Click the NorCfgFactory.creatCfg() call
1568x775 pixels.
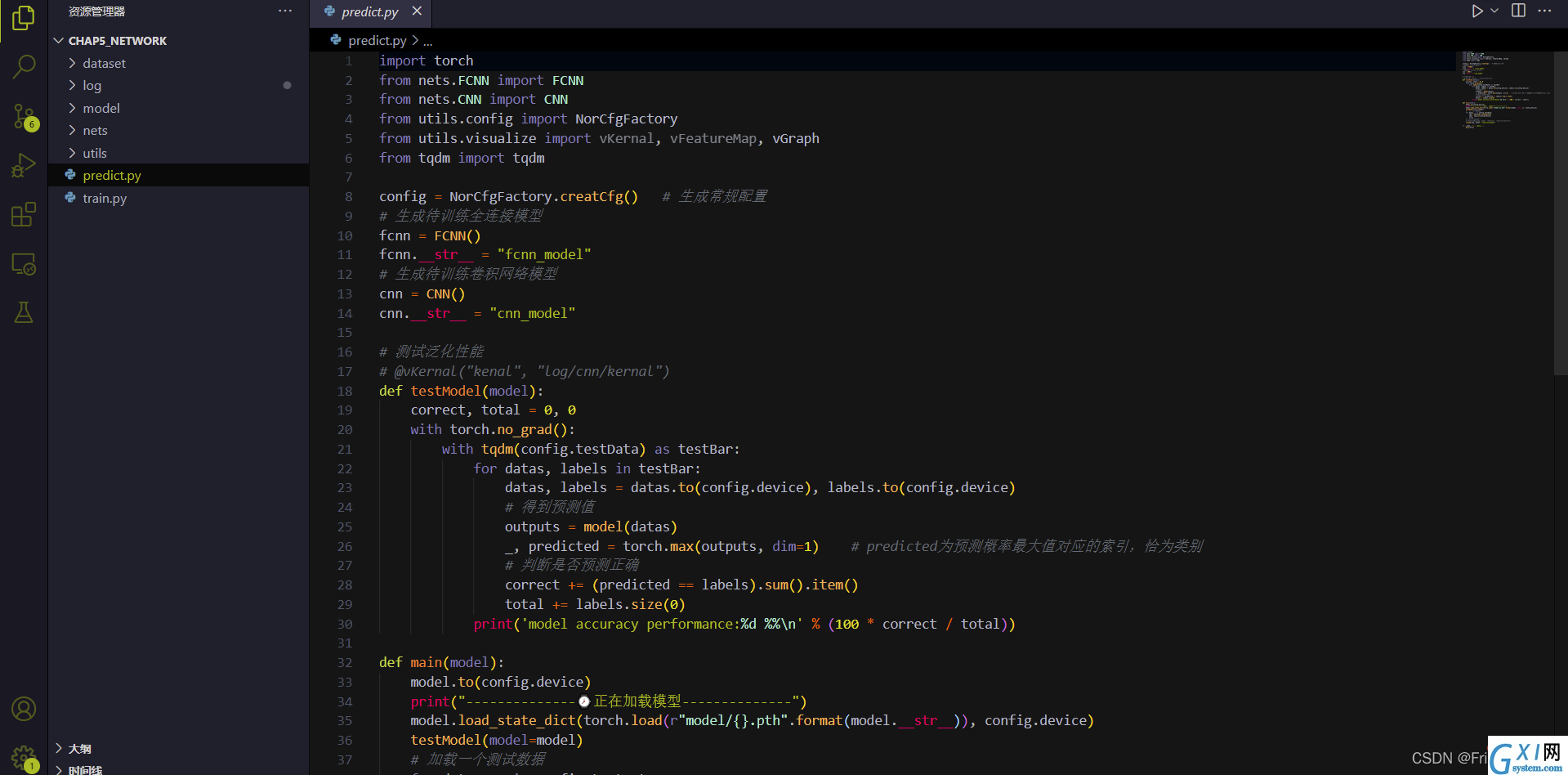coord(543,196)
